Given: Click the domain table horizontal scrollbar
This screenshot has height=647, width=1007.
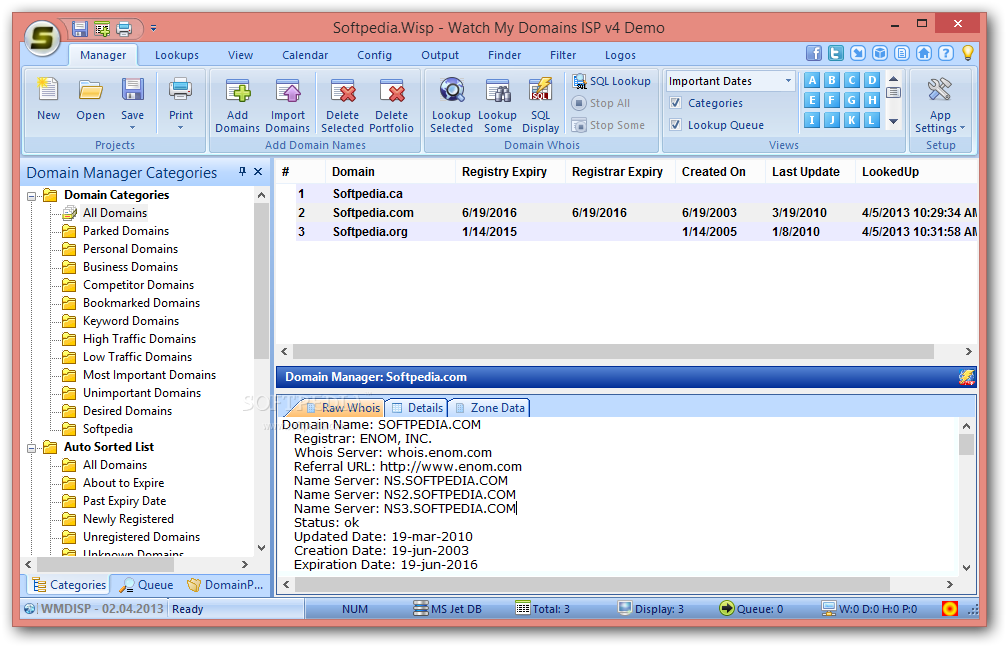Looking at the screenshot, I should (x=613, y=351).
